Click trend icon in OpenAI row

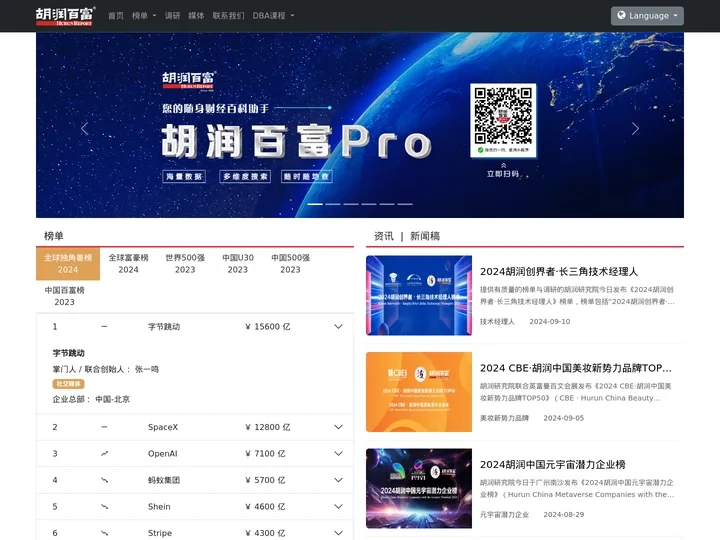[104, 454]
